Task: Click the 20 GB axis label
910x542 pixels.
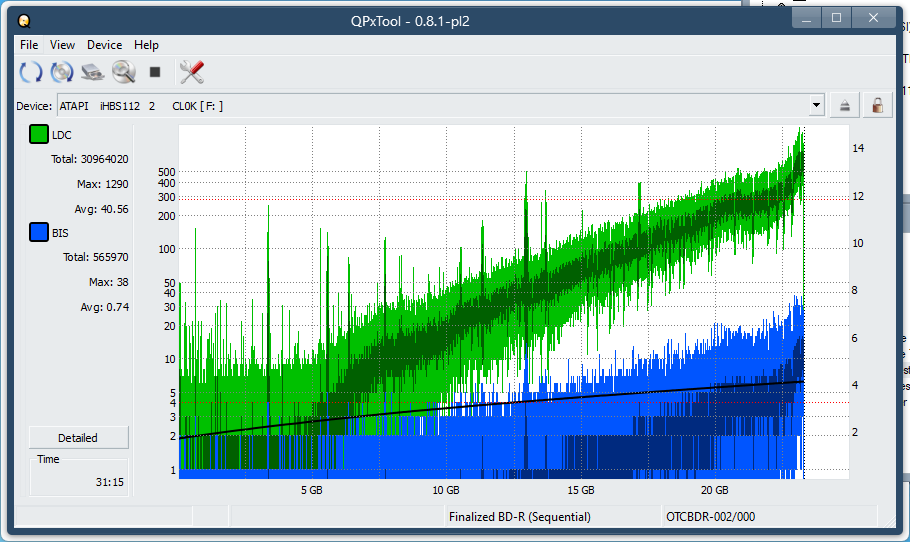Action: pyautogui.click(x=714, y=490)
